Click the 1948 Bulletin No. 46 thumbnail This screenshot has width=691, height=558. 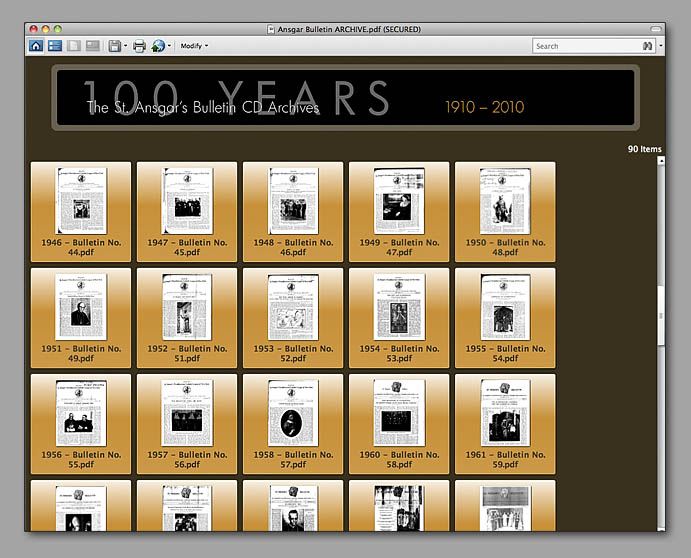coord(293,201)
